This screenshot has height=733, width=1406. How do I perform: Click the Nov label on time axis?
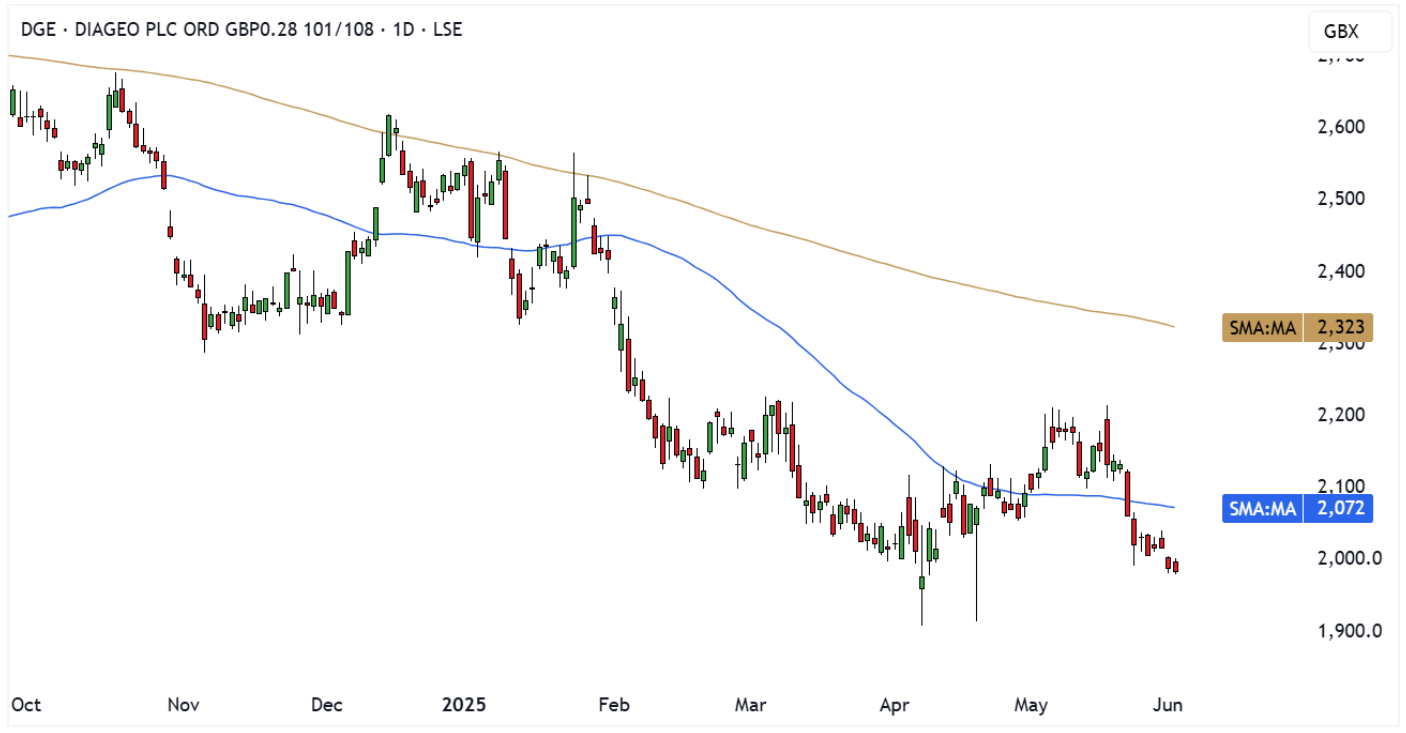pos(183,705)
